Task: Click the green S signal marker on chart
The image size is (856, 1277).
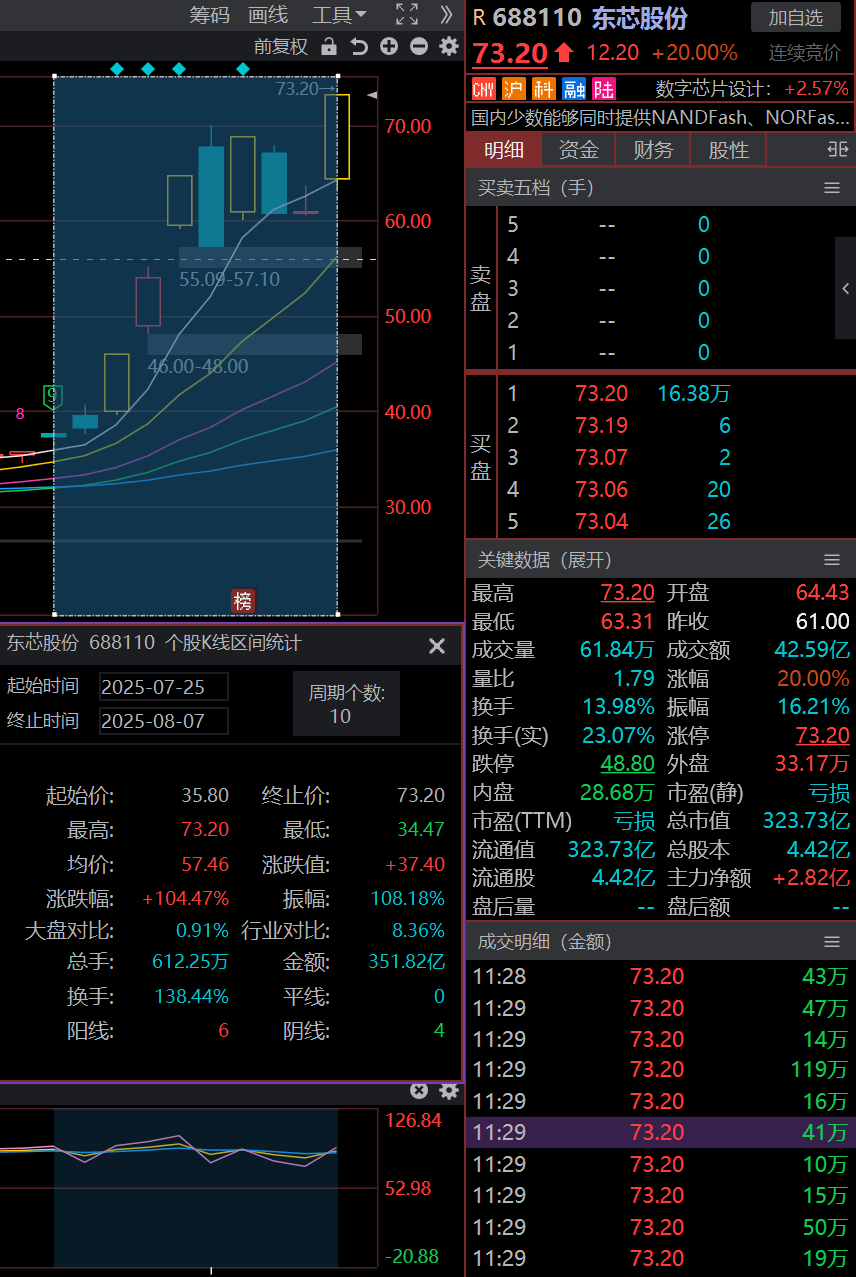Action: point(53,396)
